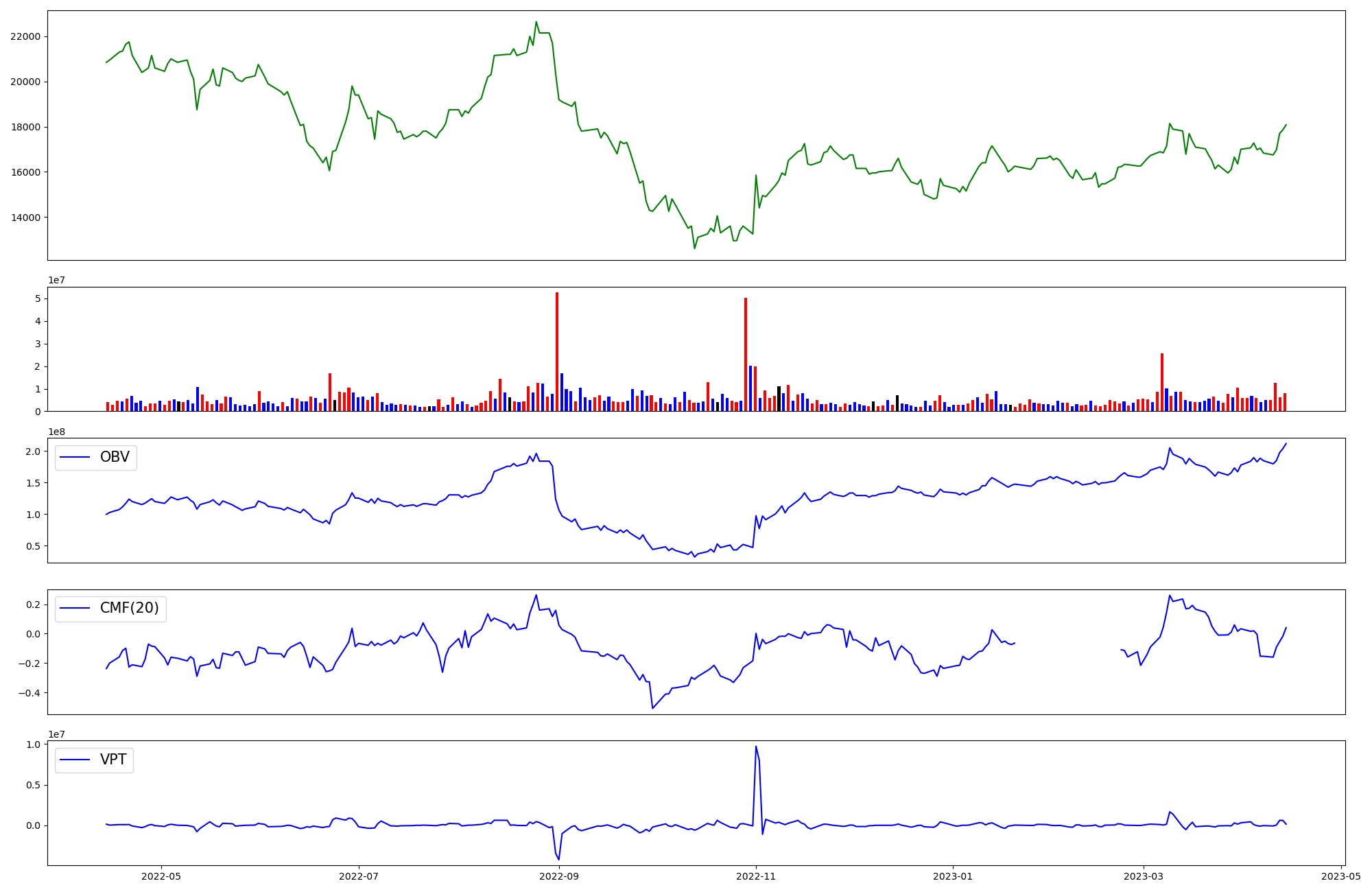Click the lowest point of the CMF(20) line
Image resolution: width=1372 pixels, height=892 pixels.
(x=652, y=708)
